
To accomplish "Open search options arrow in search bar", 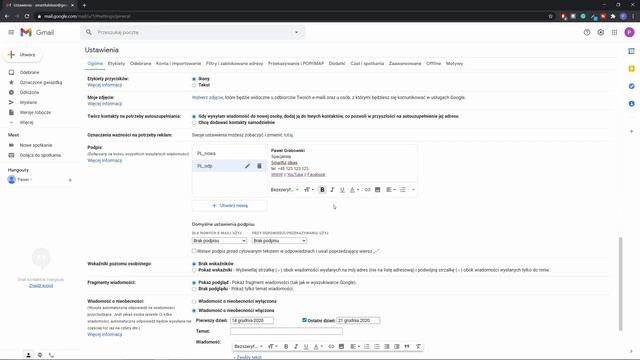I will (x=296, y=32).
